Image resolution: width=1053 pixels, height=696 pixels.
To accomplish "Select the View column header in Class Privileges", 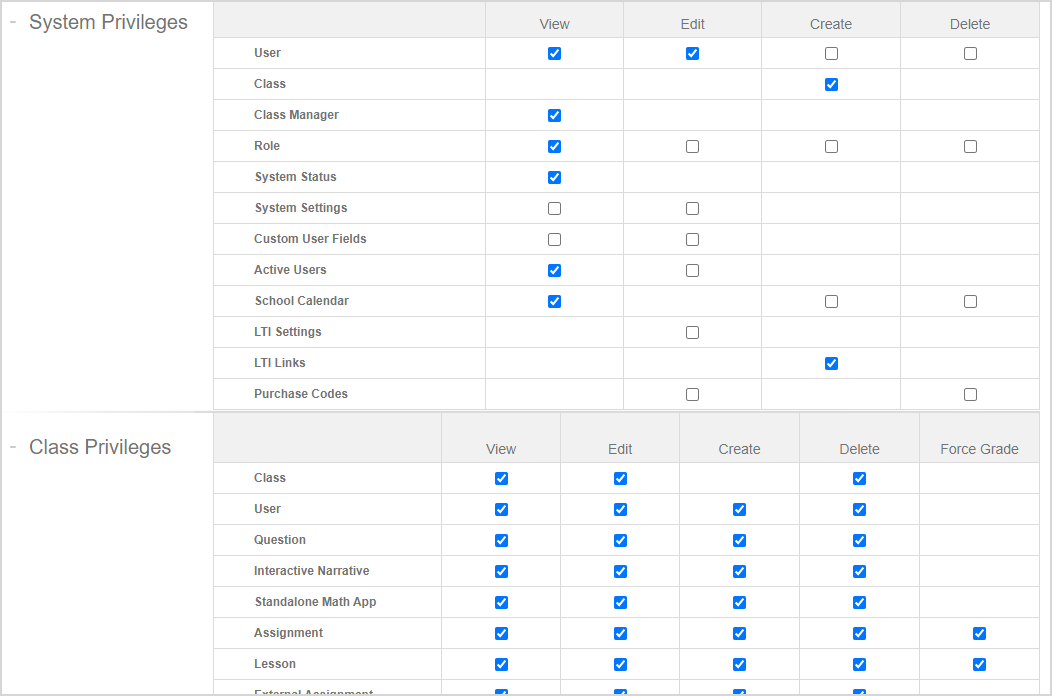I will [x=500, y=448].
